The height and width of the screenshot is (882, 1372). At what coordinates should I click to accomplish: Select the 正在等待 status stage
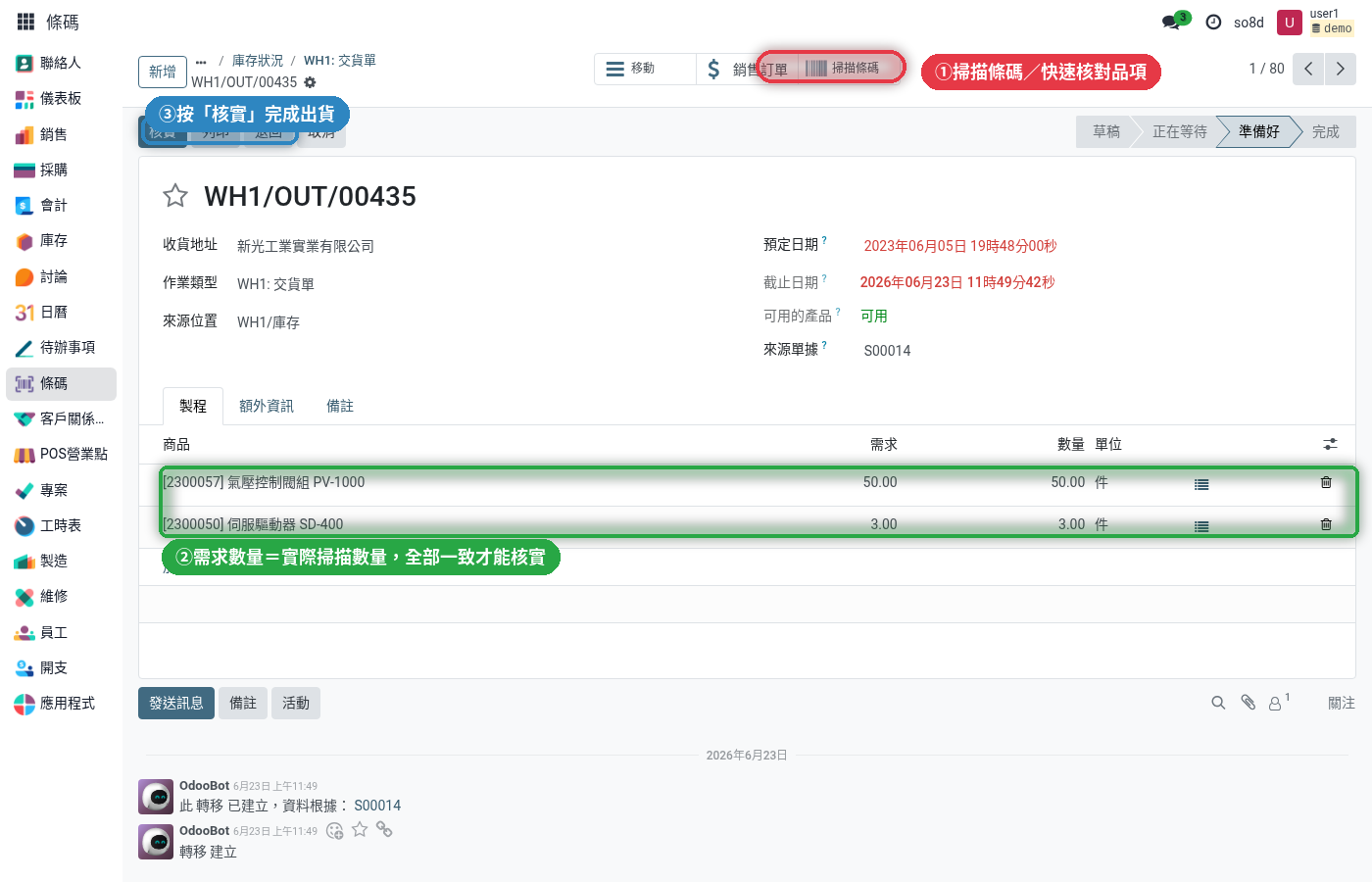click(x=1179, y=131)
